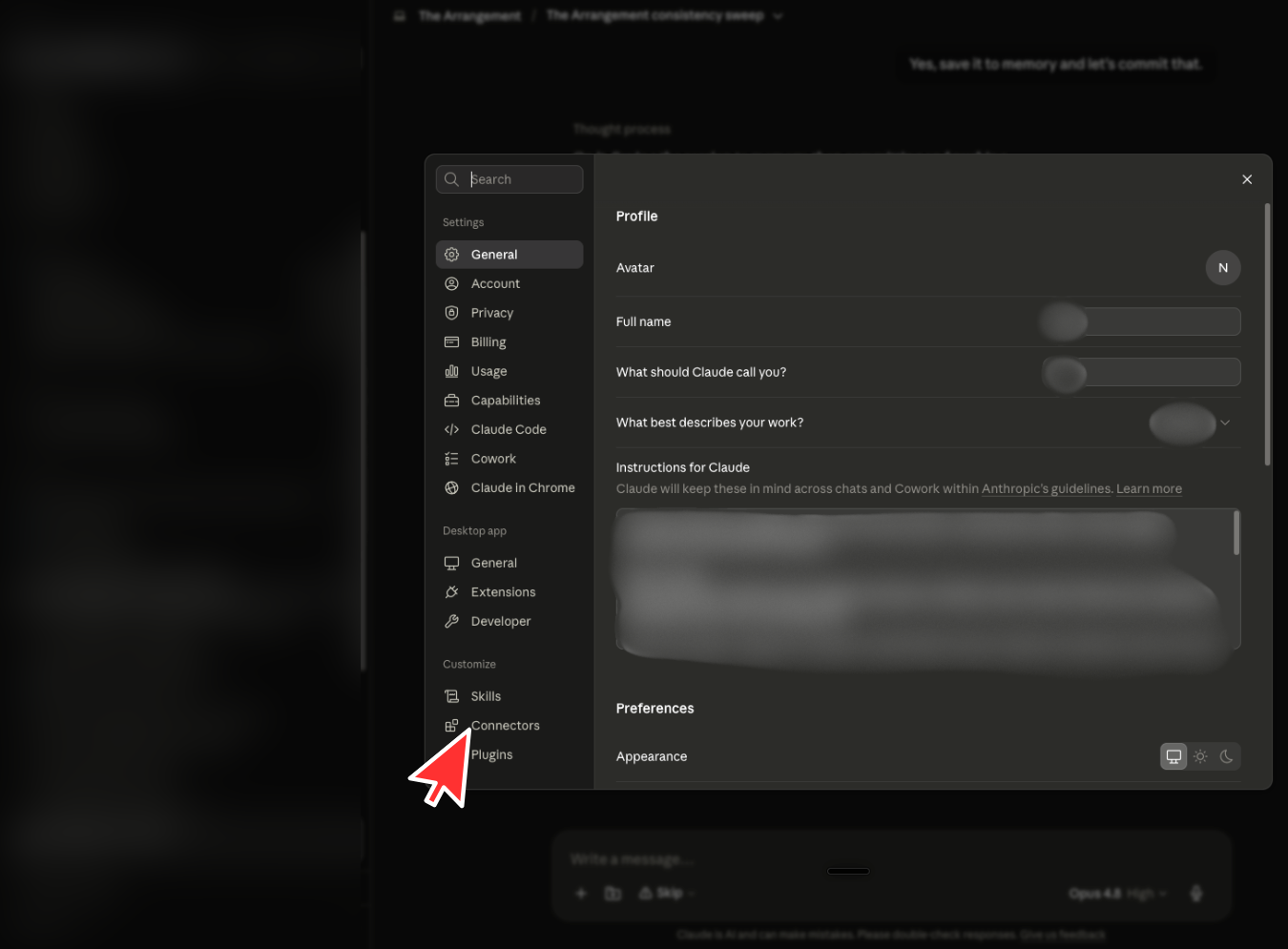
Task: Click the microphone icon in chat box
Action: coord(1196,894)
